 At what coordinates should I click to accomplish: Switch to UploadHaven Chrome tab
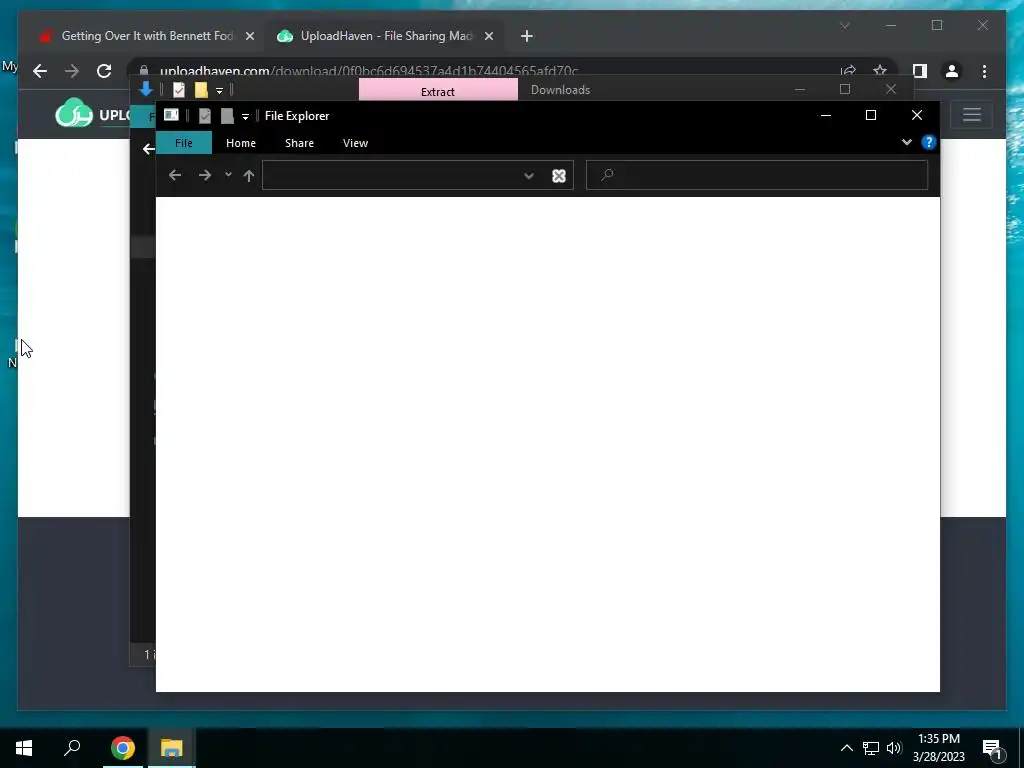point(385,36)
